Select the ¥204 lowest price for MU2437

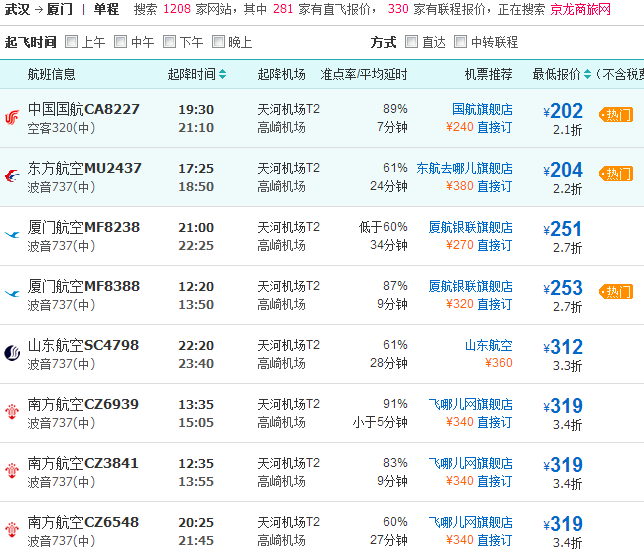(563, 170)
